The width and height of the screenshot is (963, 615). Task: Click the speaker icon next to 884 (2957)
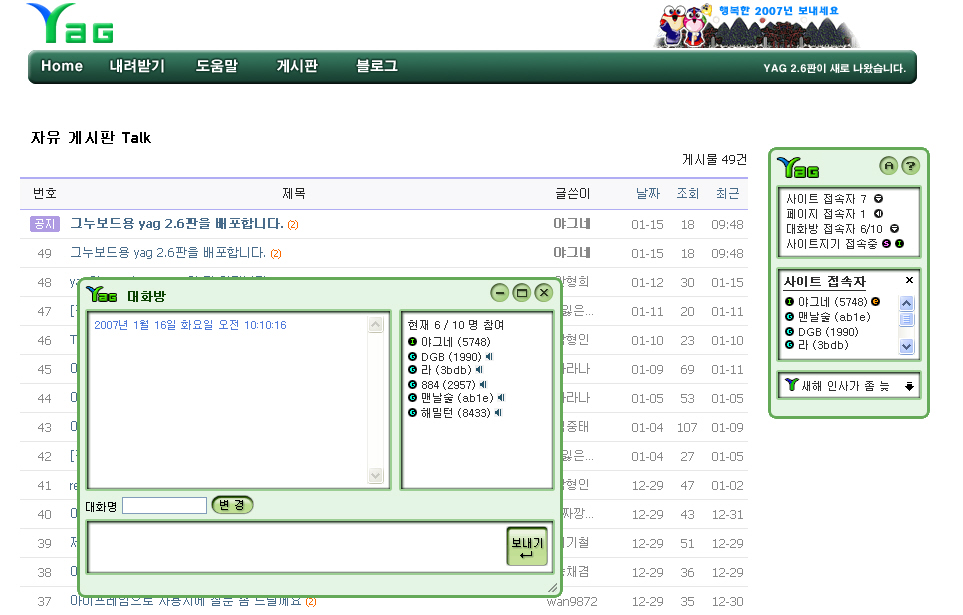pos(483,384)
